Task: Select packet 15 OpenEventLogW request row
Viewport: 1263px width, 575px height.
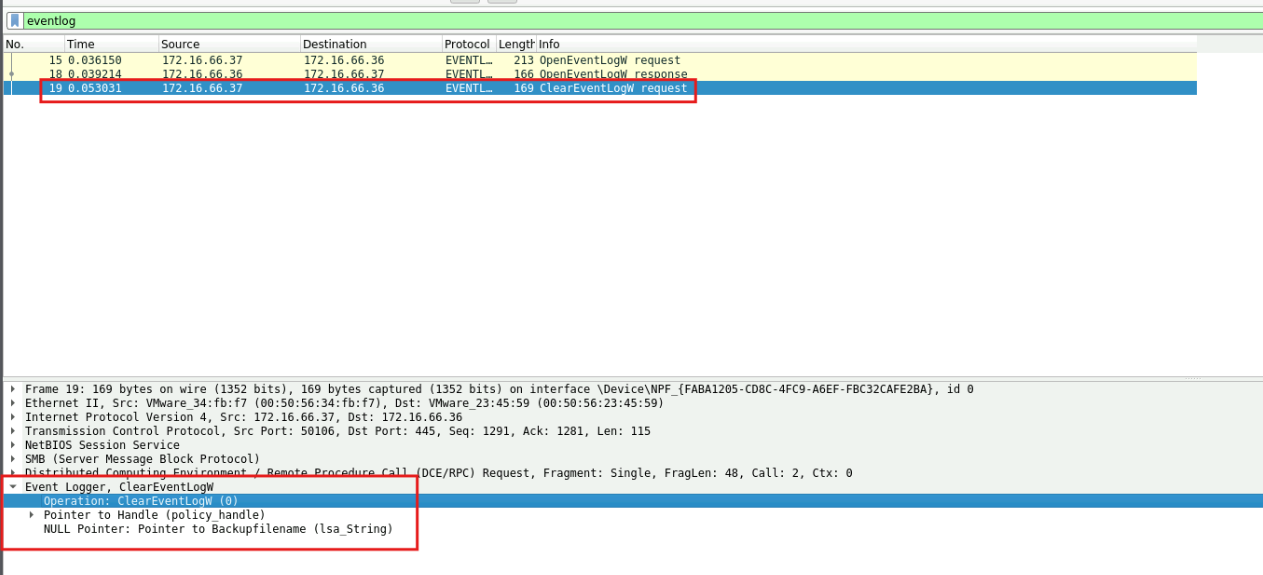Action: [600, 60]
